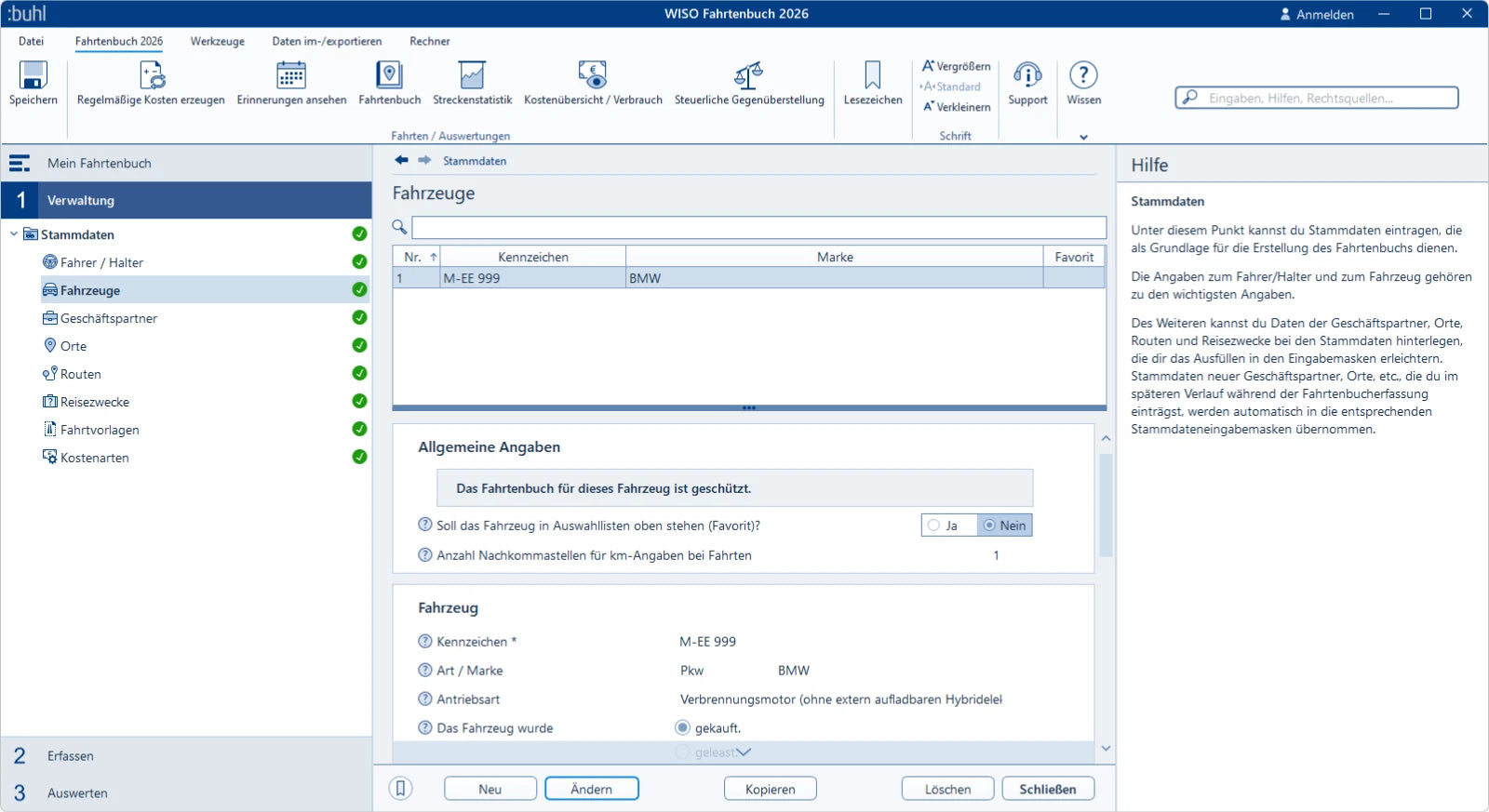Select Fahrzeuge in the tree
This screenshot has width=1489, height=812.
[206, 290]
